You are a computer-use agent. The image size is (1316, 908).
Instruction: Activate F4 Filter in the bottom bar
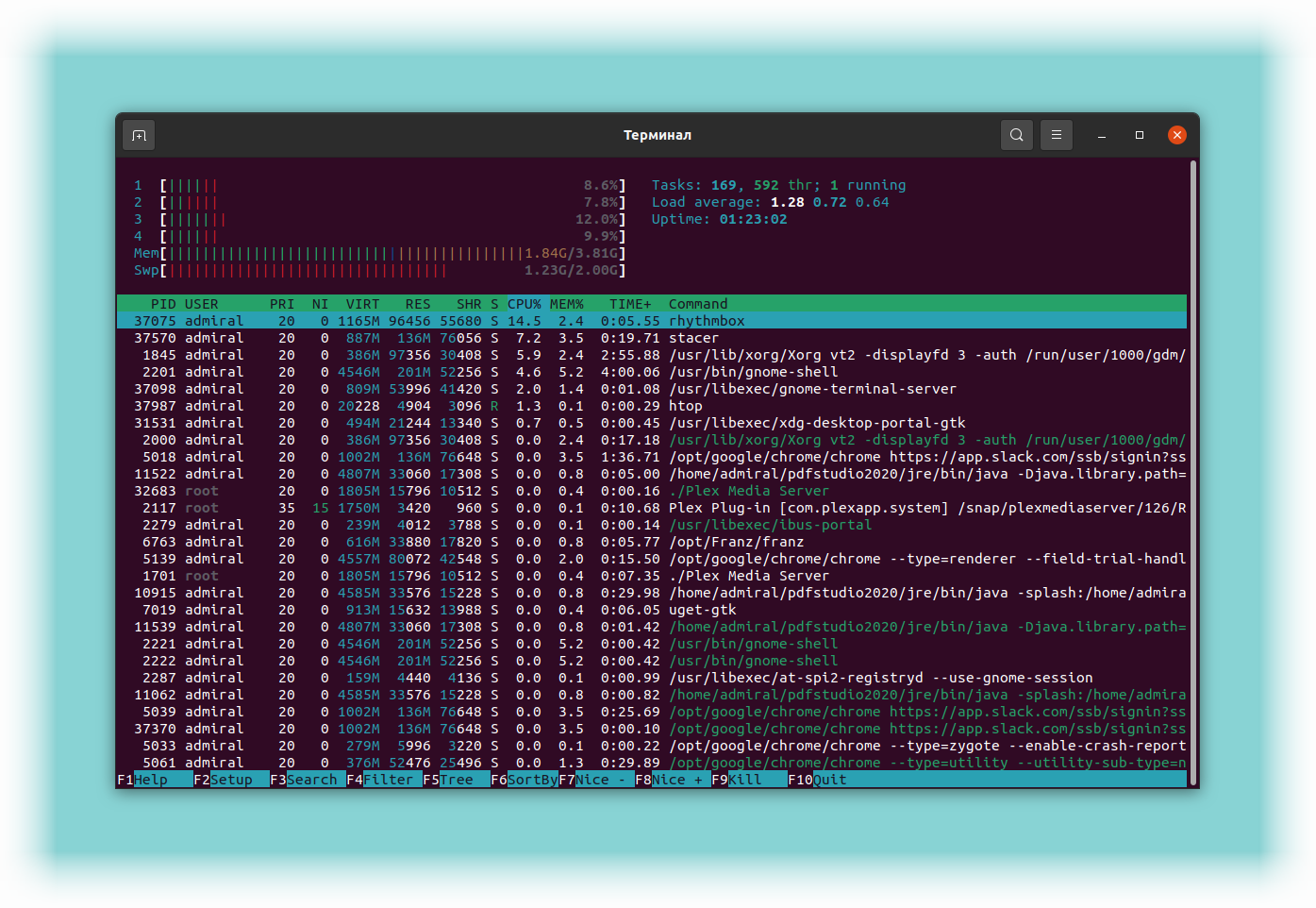click(x=384, y=780)
